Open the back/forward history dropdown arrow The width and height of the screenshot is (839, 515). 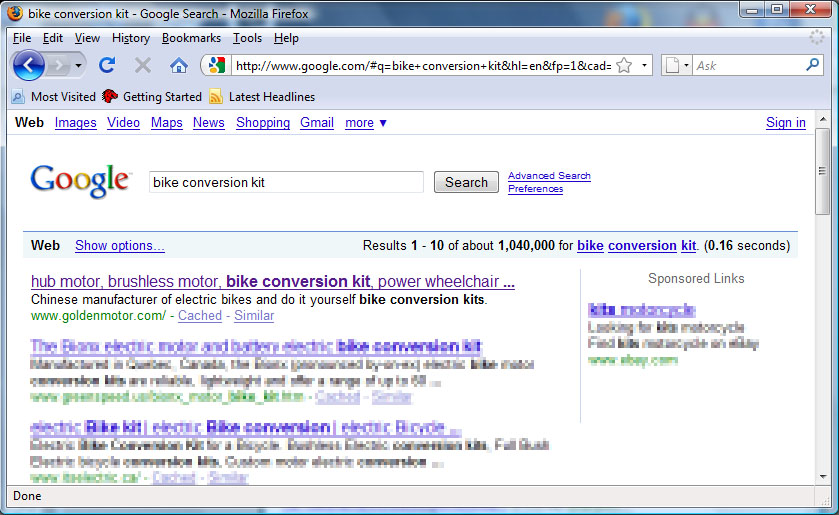(x=79, y=66)
